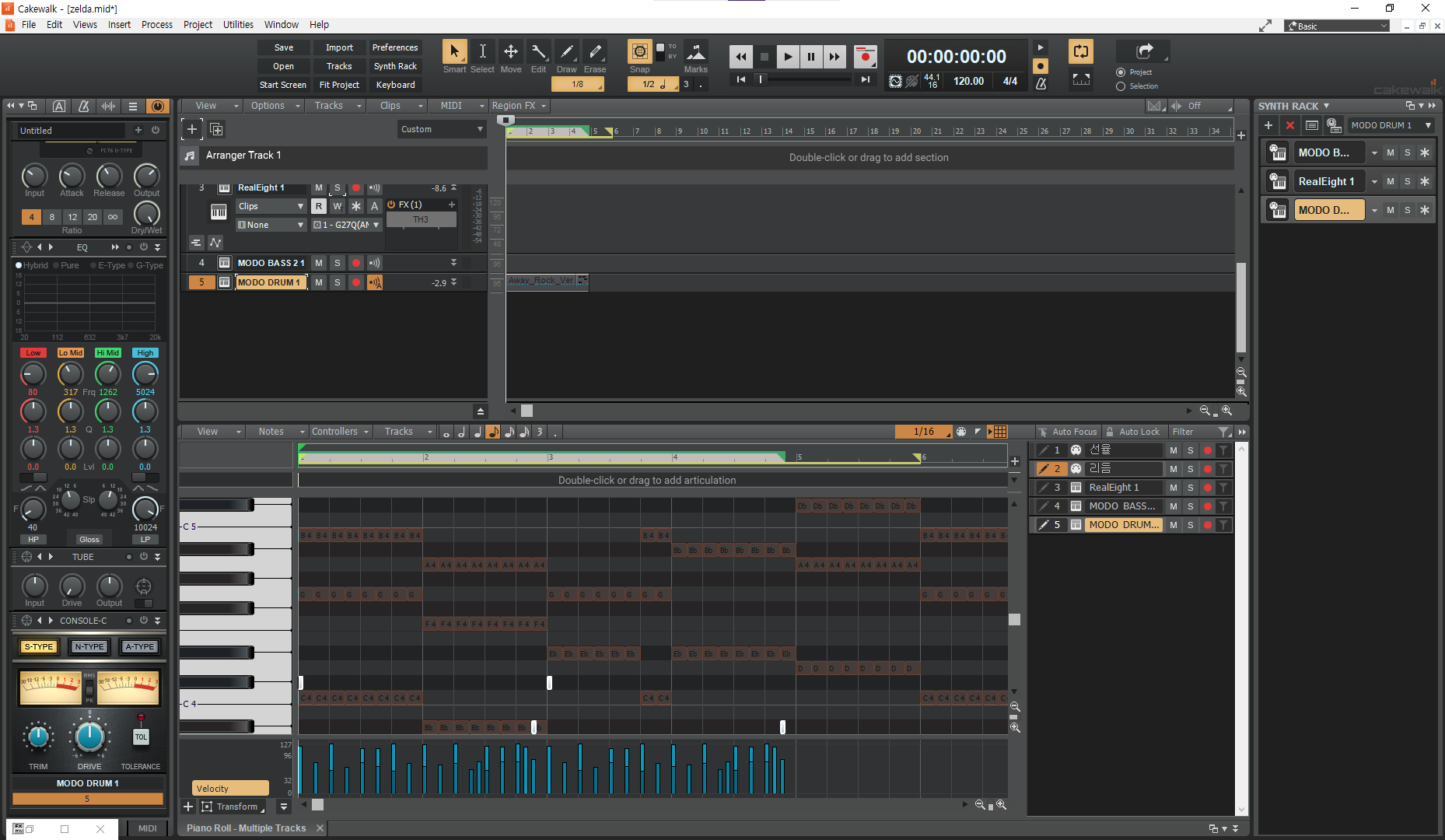Screen dimensions: 1445x840
Task: Open the Clips edit filter dropdown
Action: coord(271,206)
